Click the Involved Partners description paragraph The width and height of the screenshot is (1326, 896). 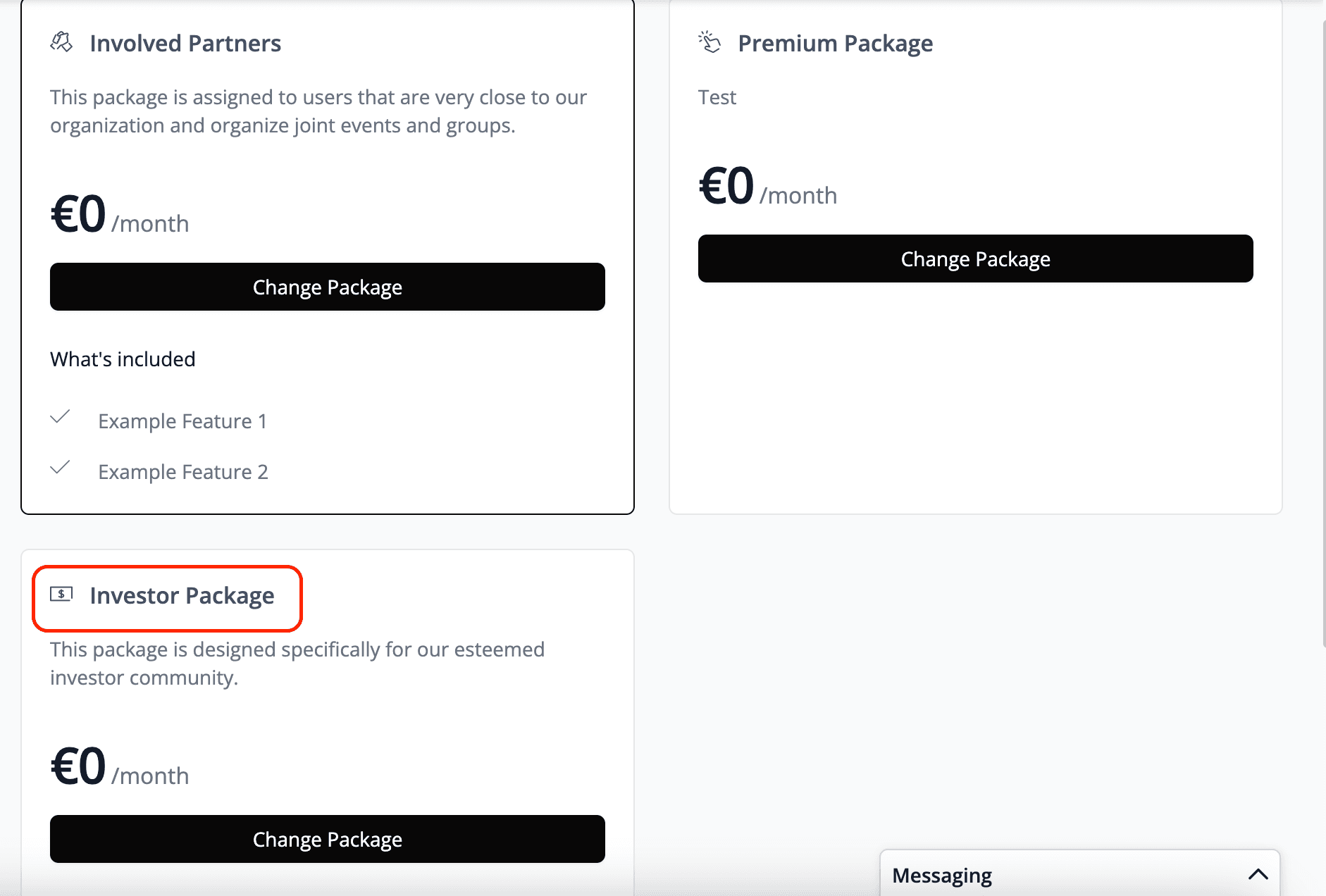pyautogui.click(x=318, y=111)
